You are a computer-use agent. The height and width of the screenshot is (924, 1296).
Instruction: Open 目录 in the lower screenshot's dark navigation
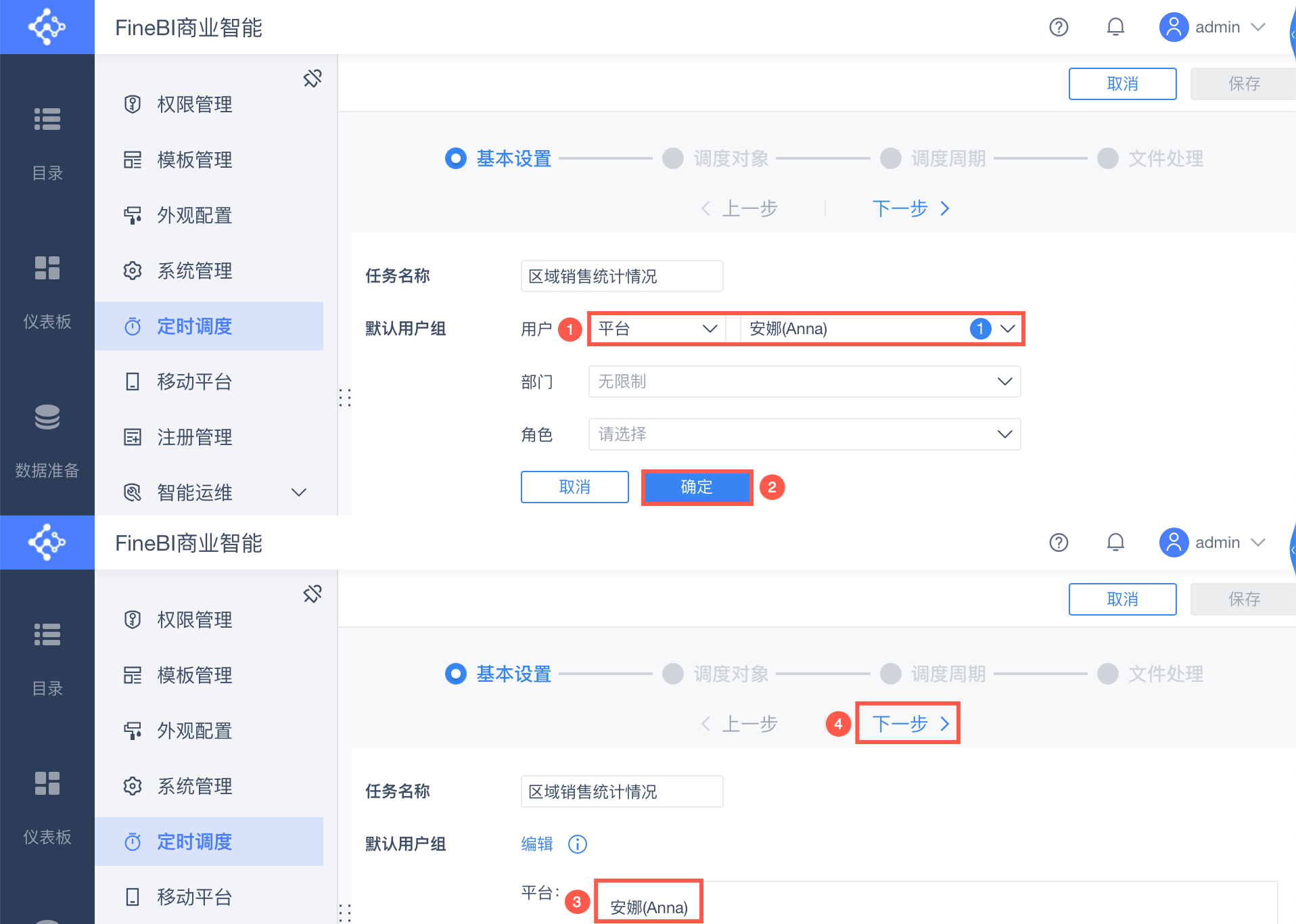(x=47, y=659)
